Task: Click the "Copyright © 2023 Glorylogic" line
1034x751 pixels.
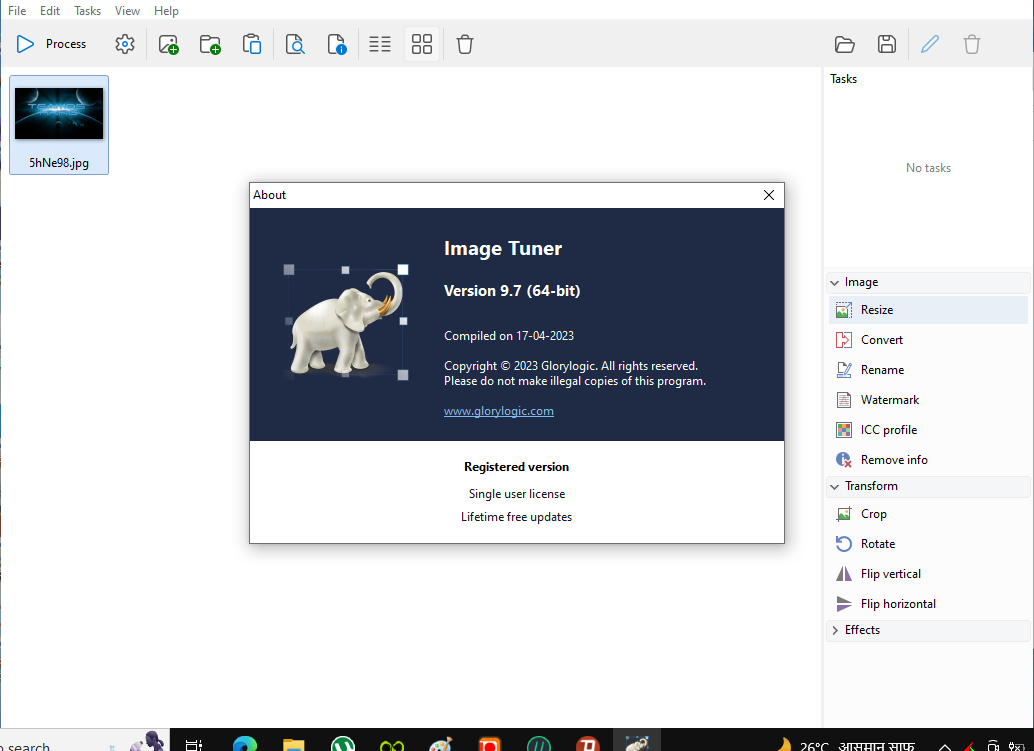Action: point(571,366)
